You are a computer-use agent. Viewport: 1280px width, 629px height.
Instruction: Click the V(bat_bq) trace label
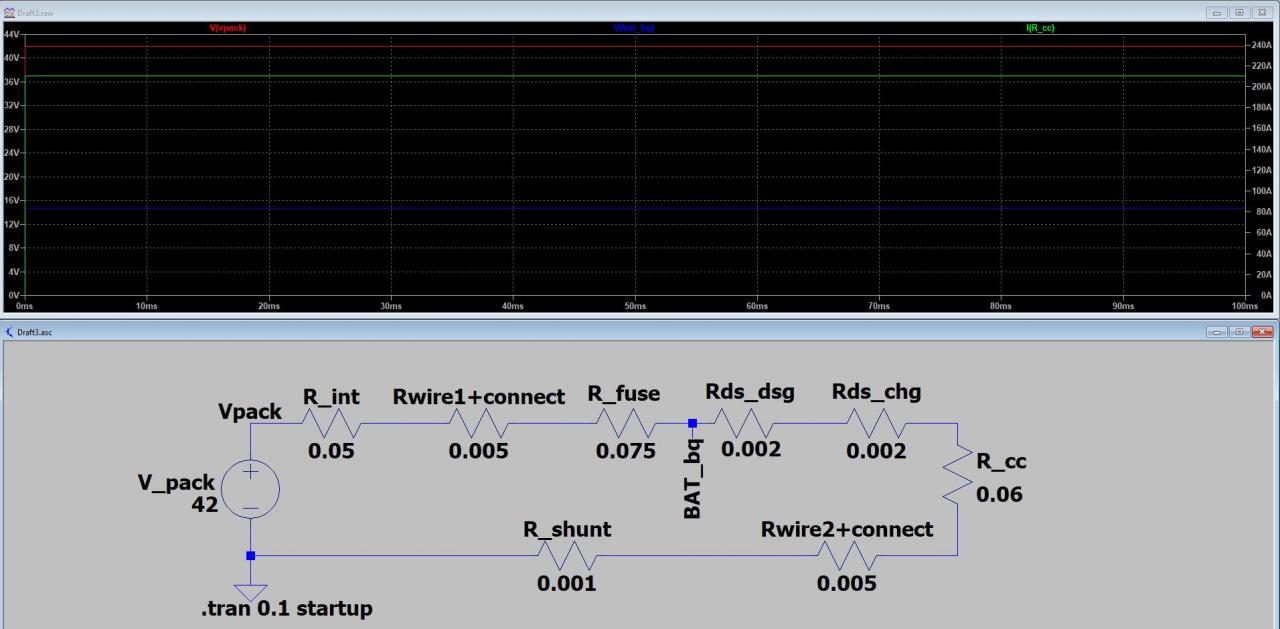[632, 28]
